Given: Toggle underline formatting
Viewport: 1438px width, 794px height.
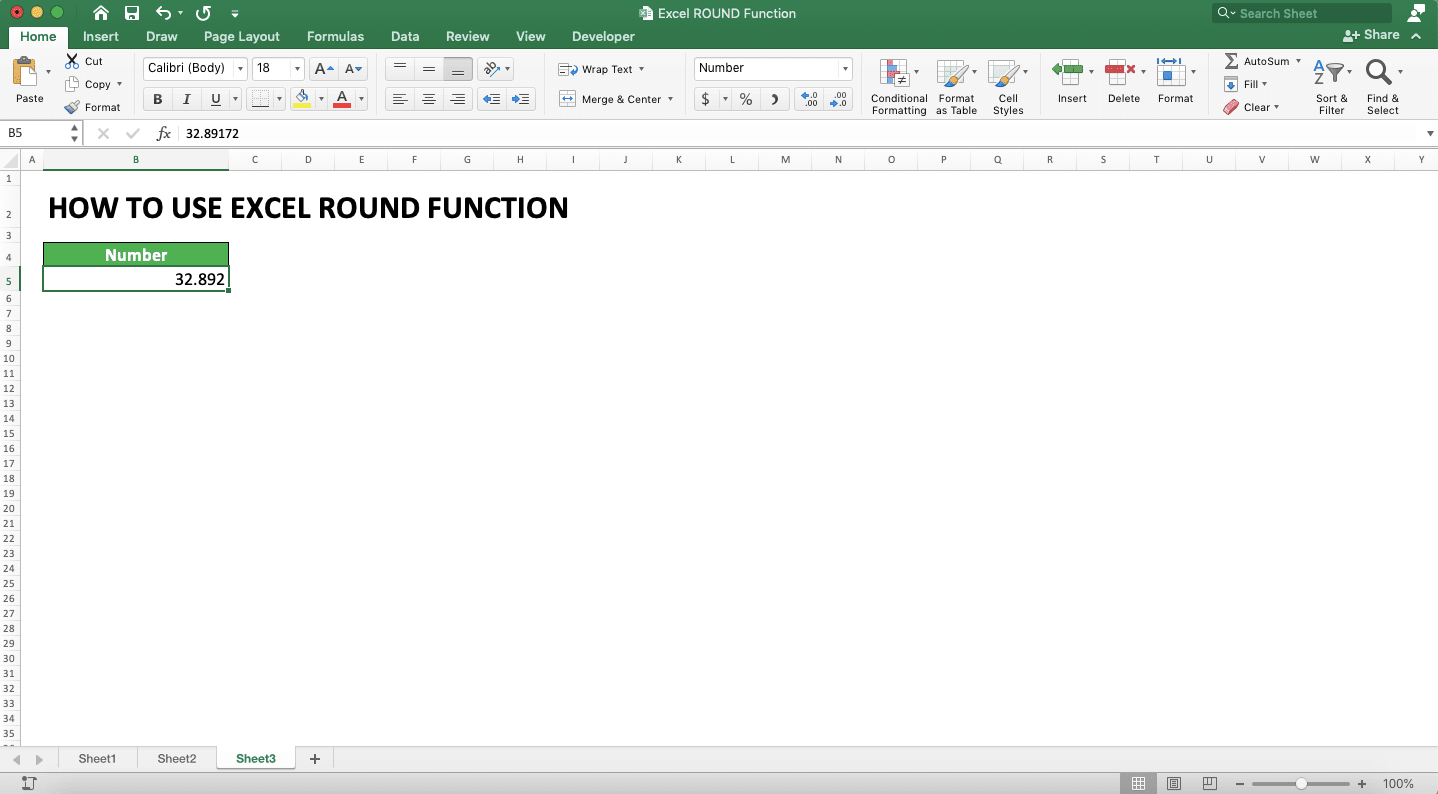Looking at the screenshot, I should click(x=215, y=99).
